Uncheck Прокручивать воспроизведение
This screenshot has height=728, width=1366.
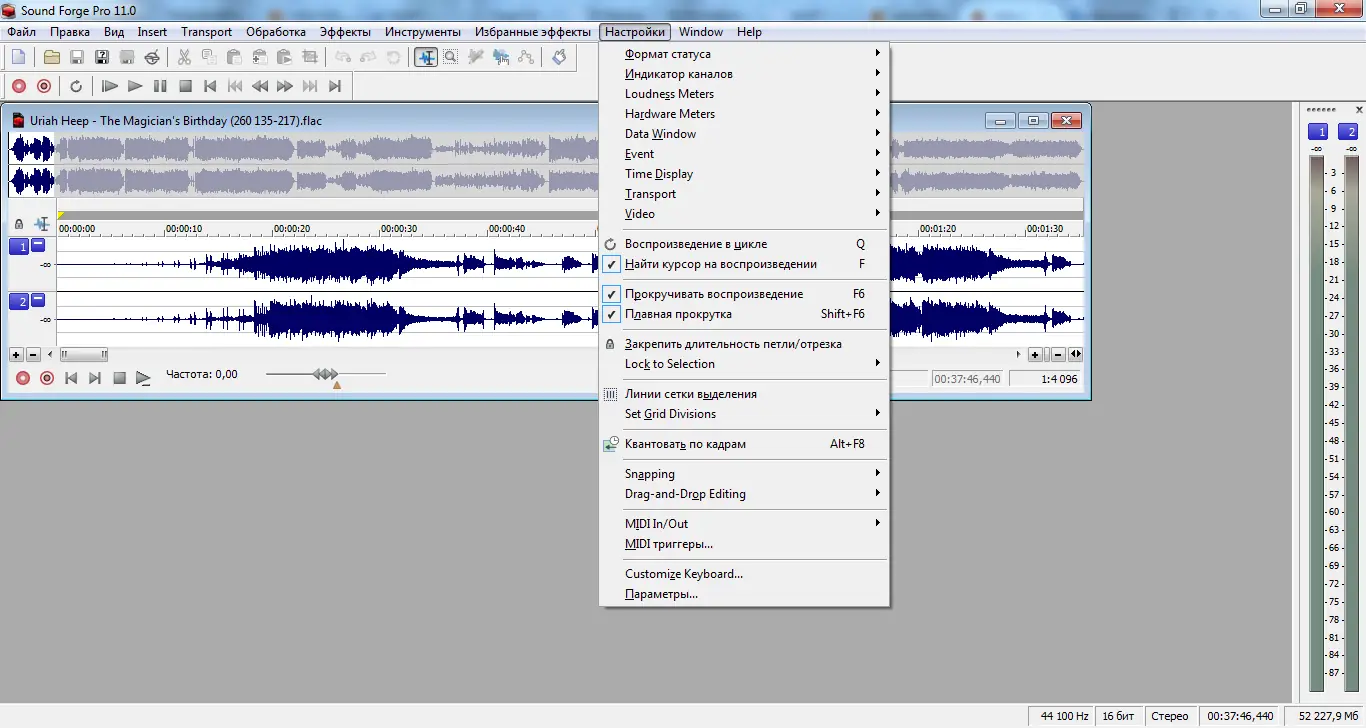[x=744, y=294]
